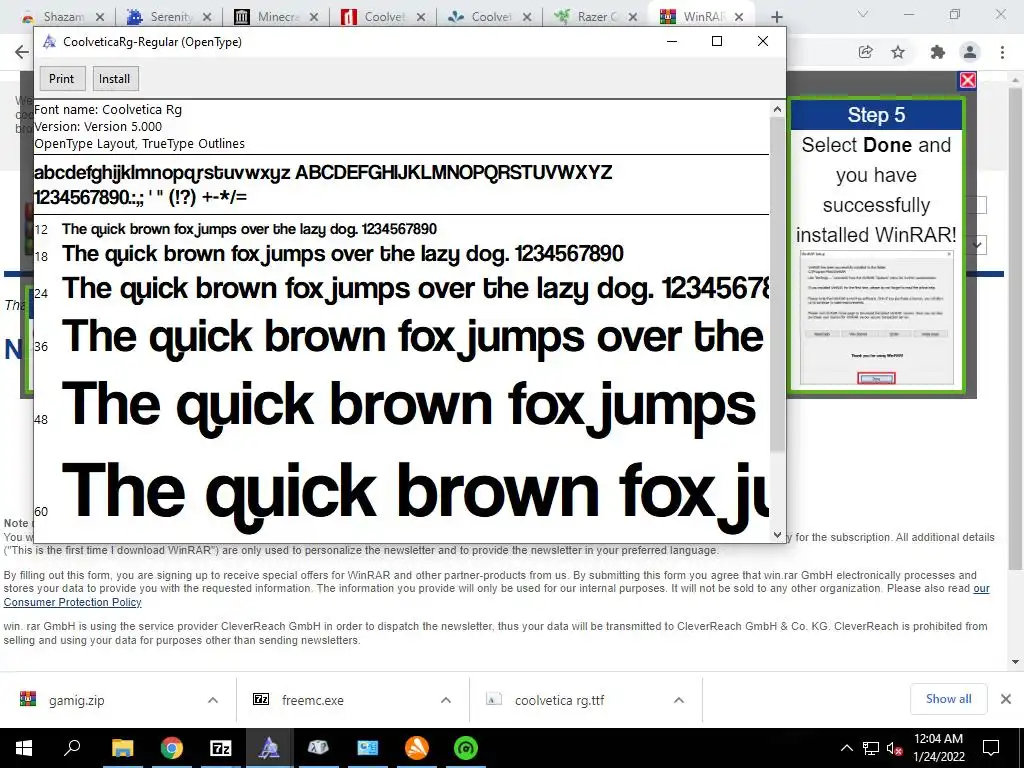Open Windows Start menu

pyautogui.click(x=24, y=748)
